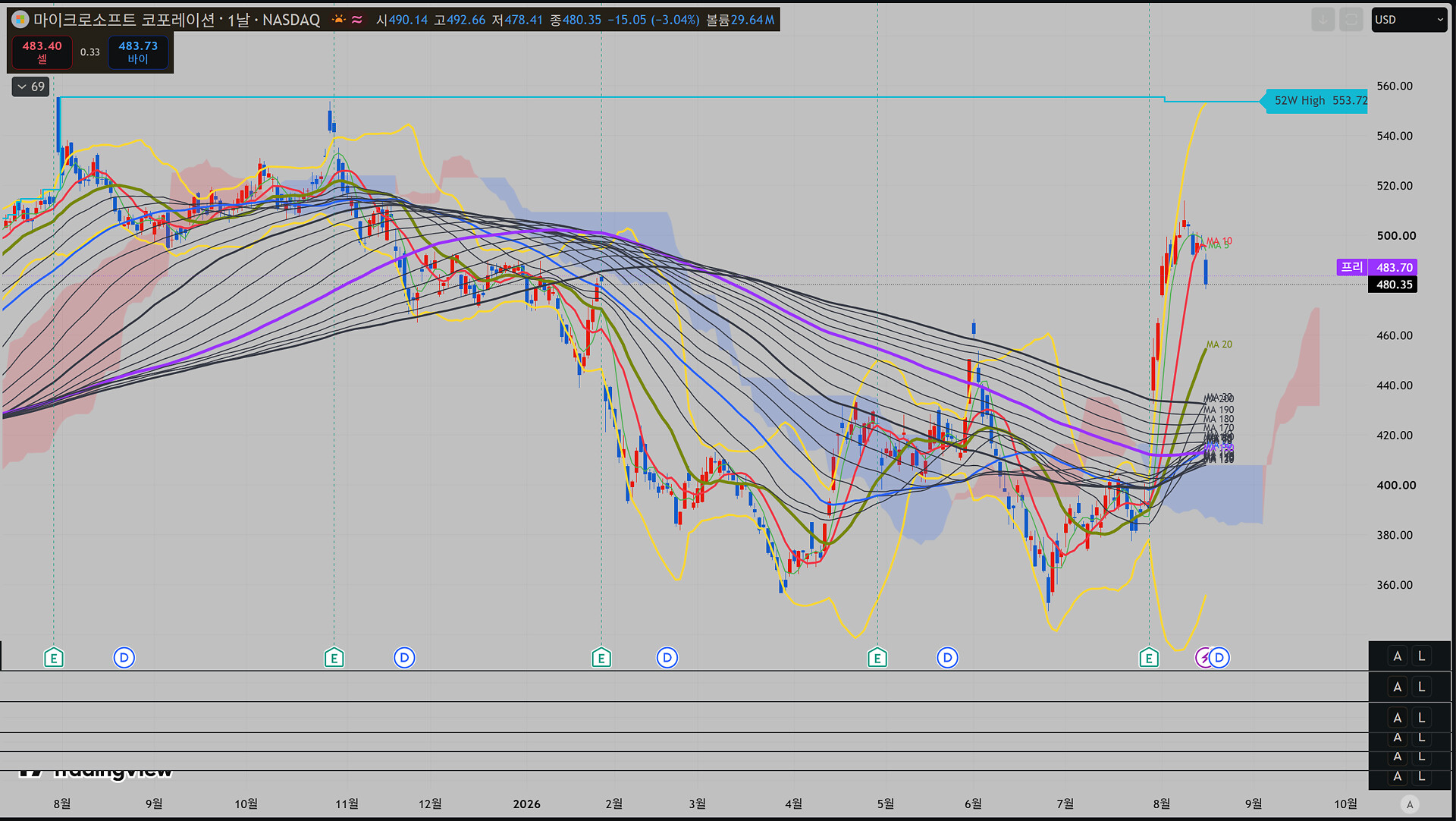This screenshot has width=1456, height=821.
Task: Click the change value −15.05 (−3.04%)
Action: [654, 20]
